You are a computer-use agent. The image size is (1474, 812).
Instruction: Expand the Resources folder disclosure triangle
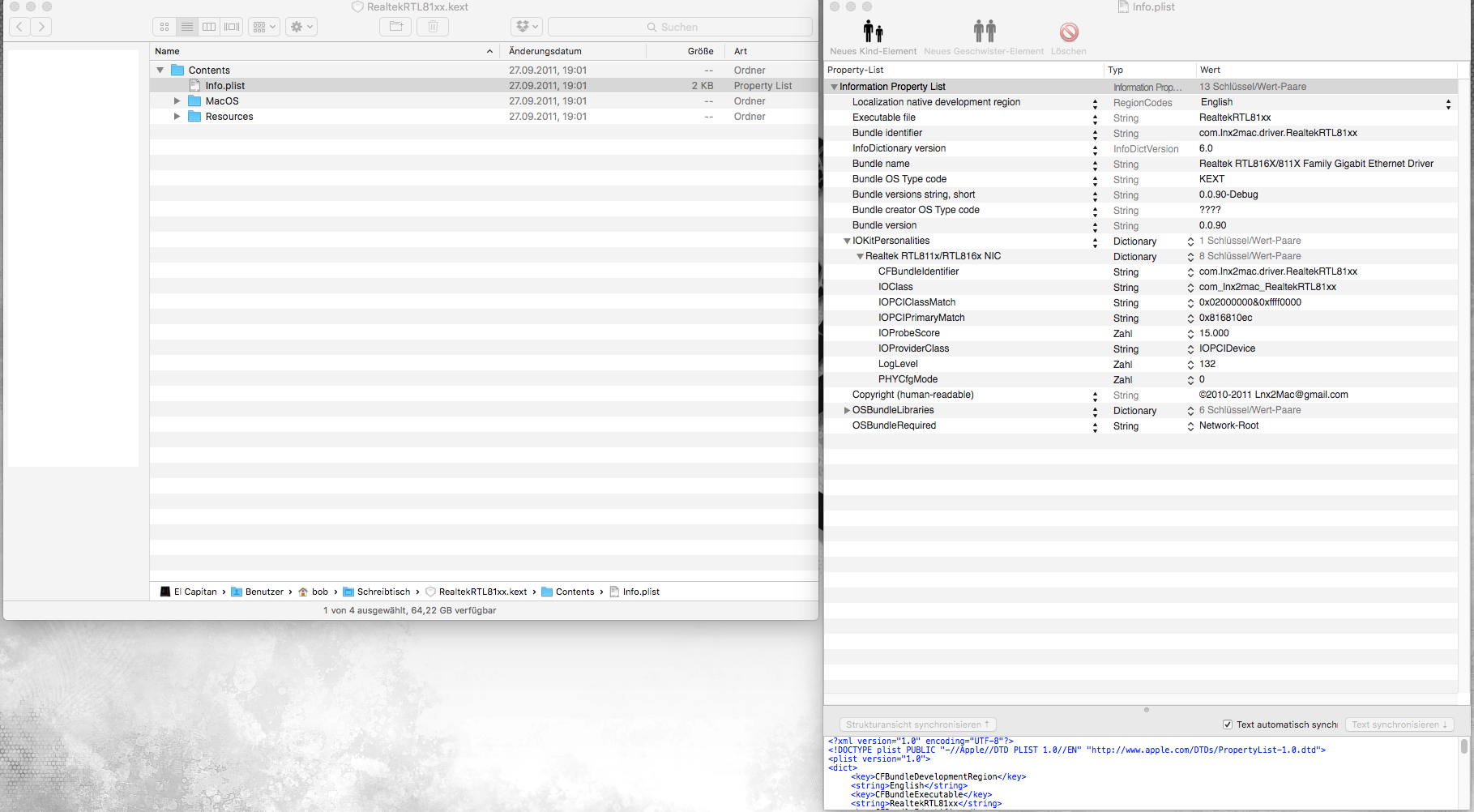pyautogui.click(x=177, y=117)
